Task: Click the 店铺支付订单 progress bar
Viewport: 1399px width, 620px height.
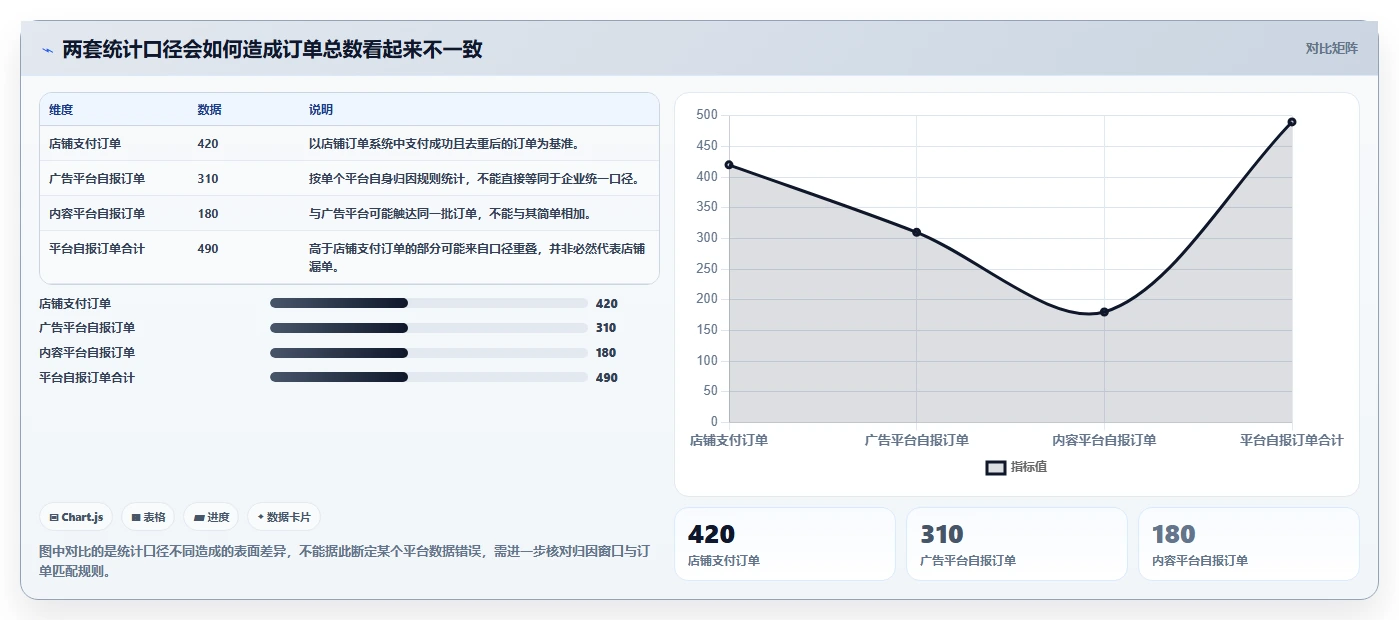Action: (428, 303)
